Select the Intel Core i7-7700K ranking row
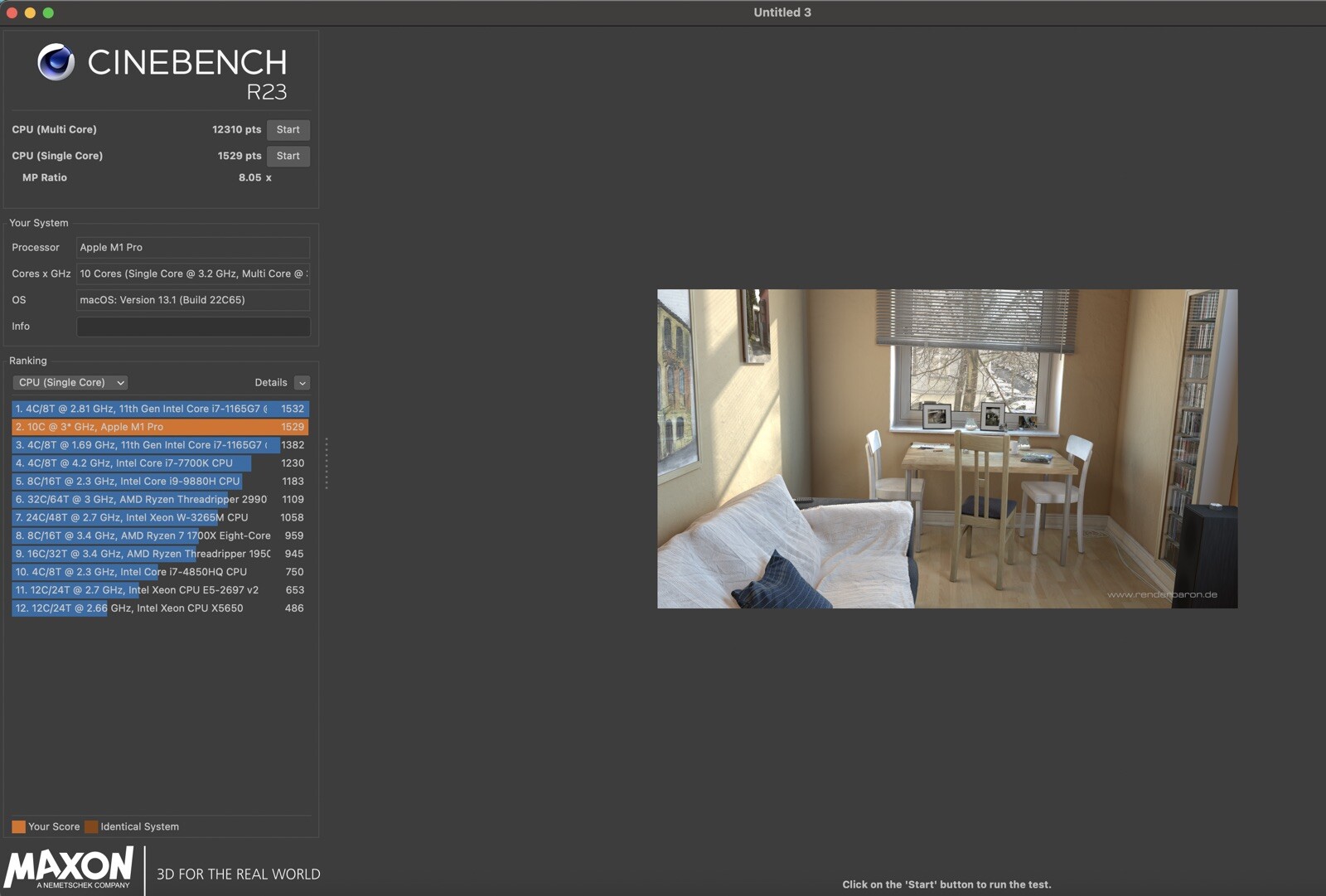Viewport: 1326px width, 896px height. [160, 463]
